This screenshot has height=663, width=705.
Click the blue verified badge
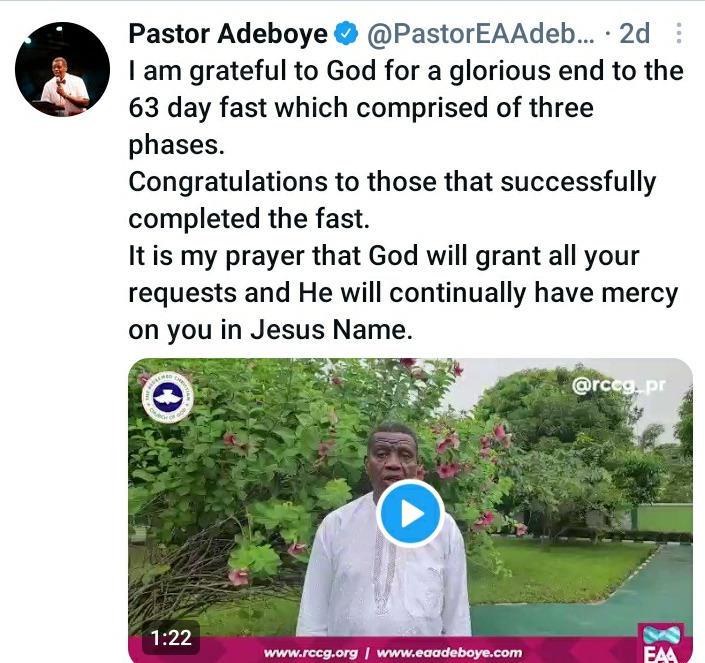[x=345, y=34]
